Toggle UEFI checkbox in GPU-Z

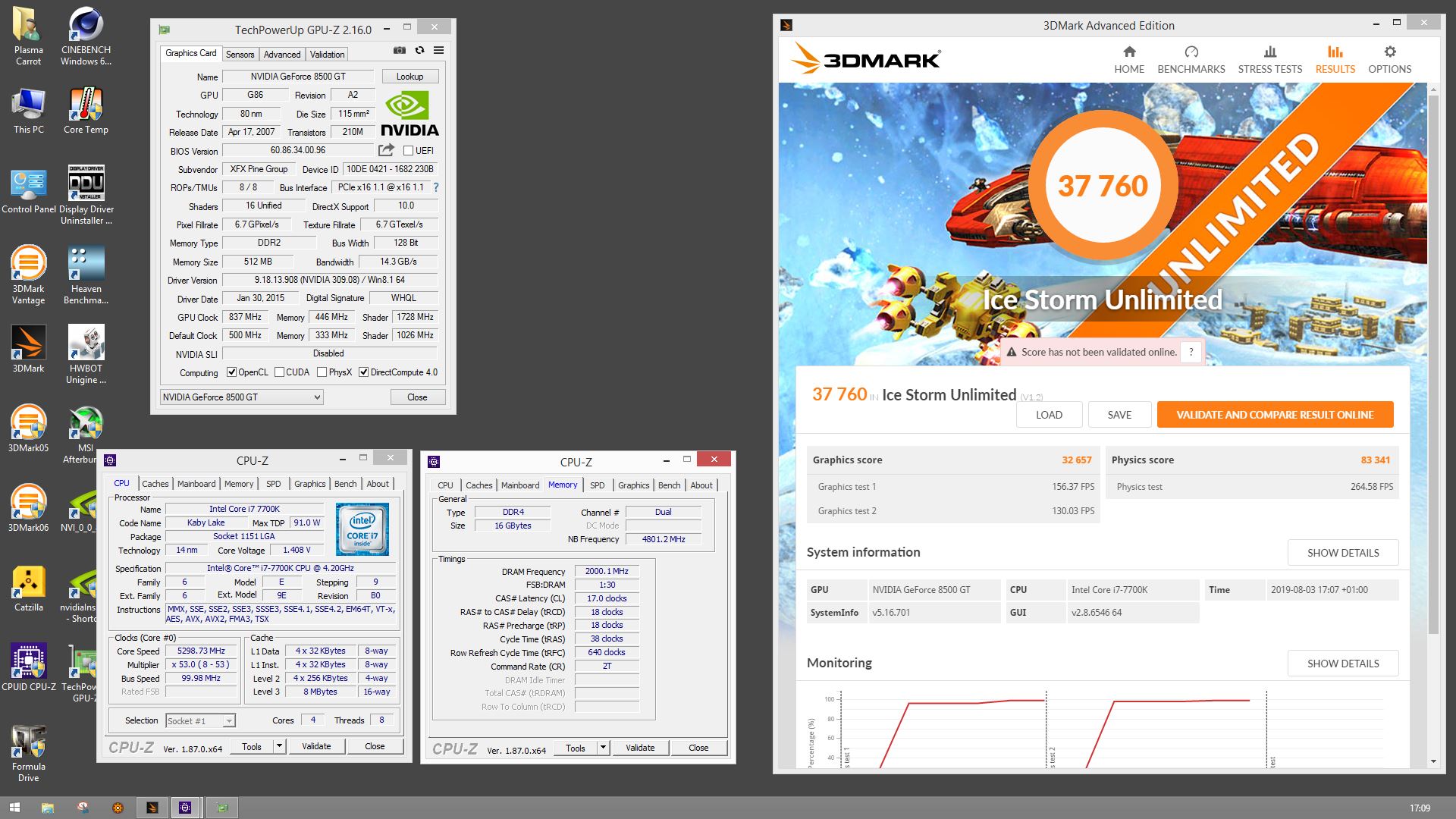409,151
